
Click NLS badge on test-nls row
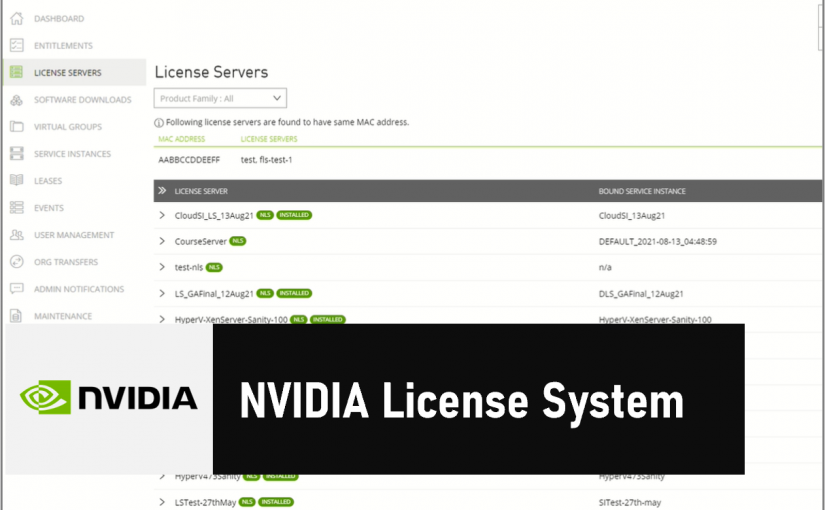click(214, 267)
